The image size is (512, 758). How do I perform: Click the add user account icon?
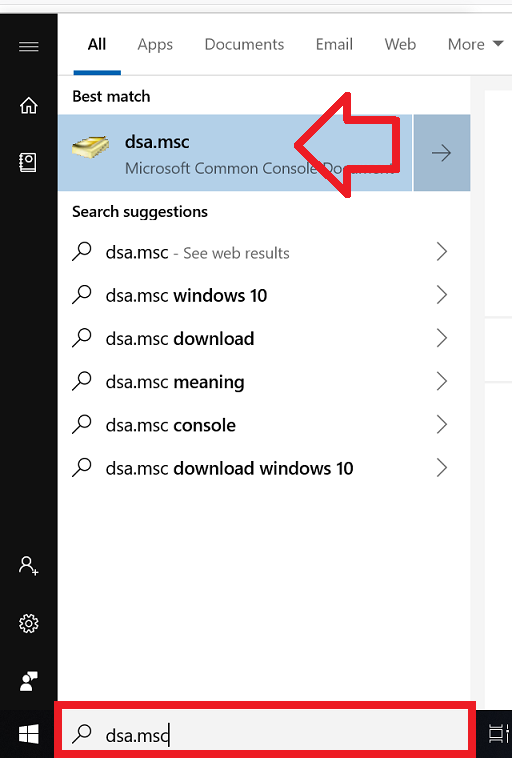[x=29, y=565]
